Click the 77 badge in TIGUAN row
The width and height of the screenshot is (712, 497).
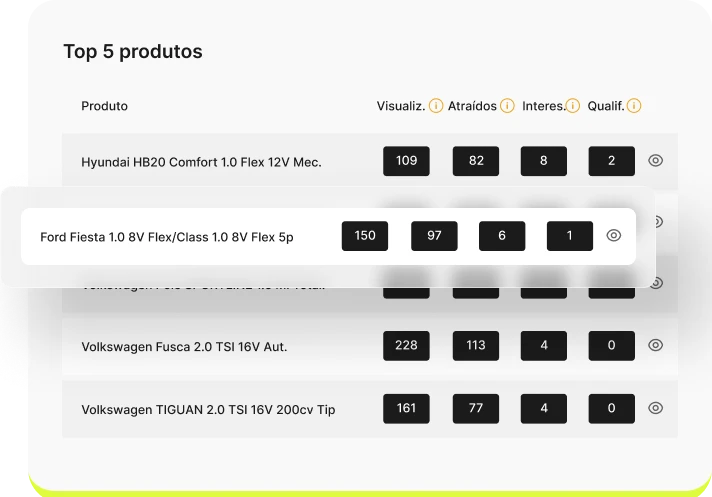(475, 408)
